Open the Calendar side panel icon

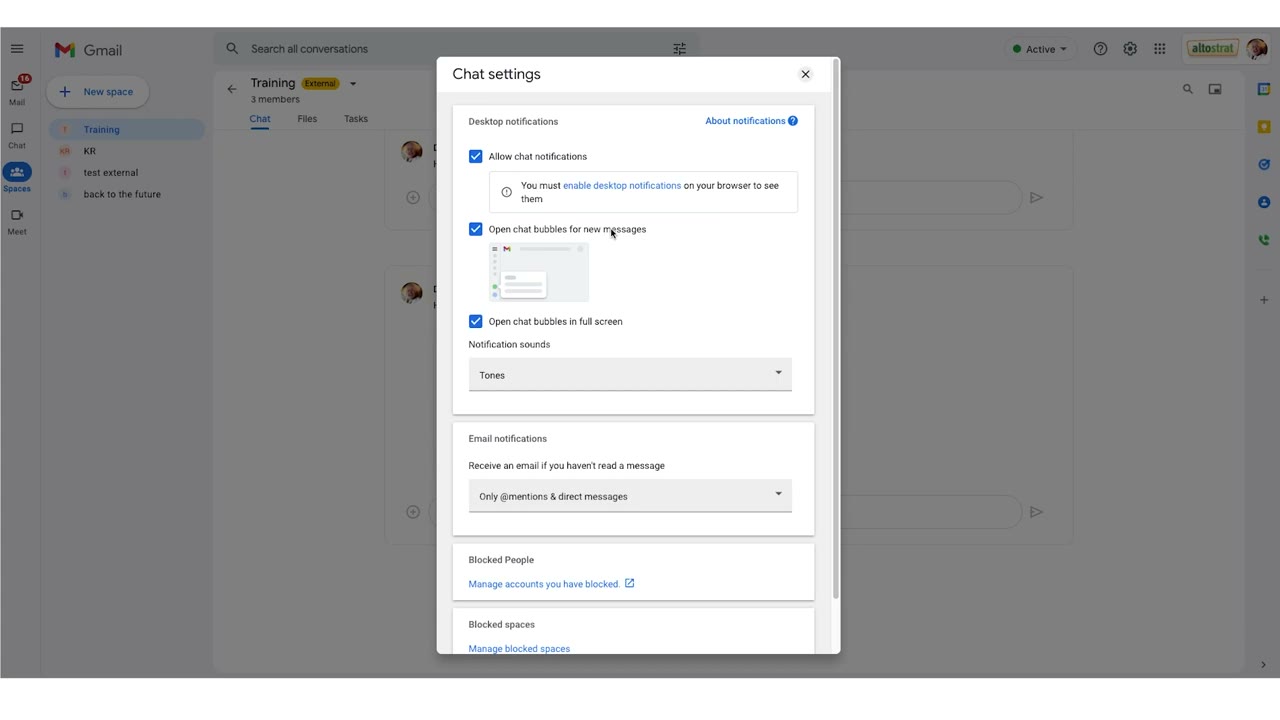(x=1264, y=89)
